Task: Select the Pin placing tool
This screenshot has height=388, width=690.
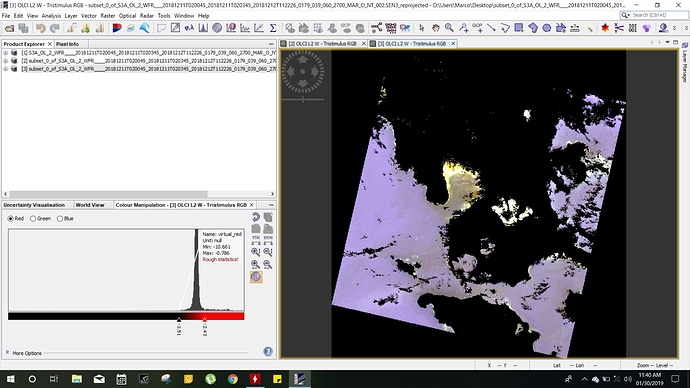Action: click(x=463, y=28)
